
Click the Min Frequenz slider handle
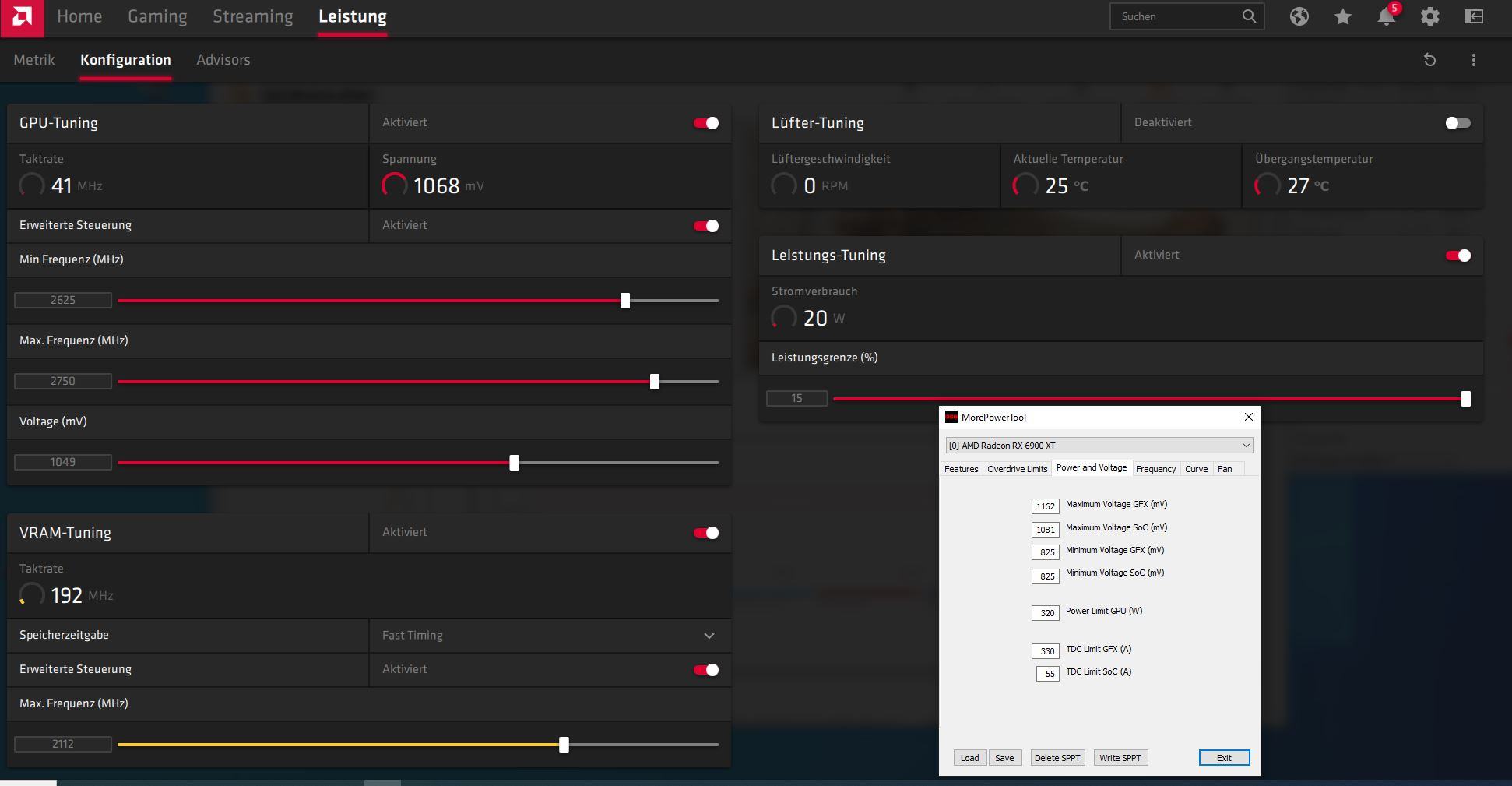625,301
